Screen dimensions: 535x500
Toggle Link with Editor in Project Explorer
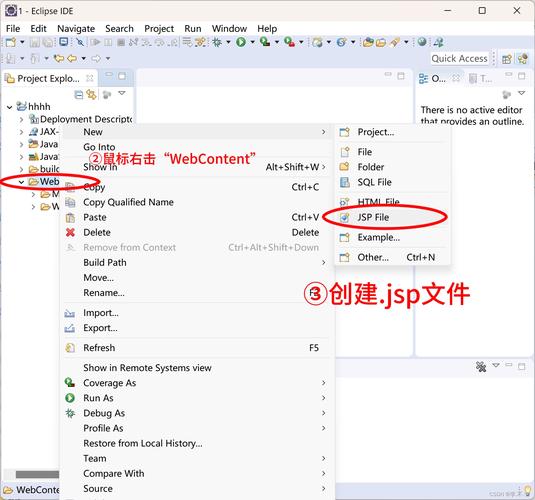pos(91,94)
